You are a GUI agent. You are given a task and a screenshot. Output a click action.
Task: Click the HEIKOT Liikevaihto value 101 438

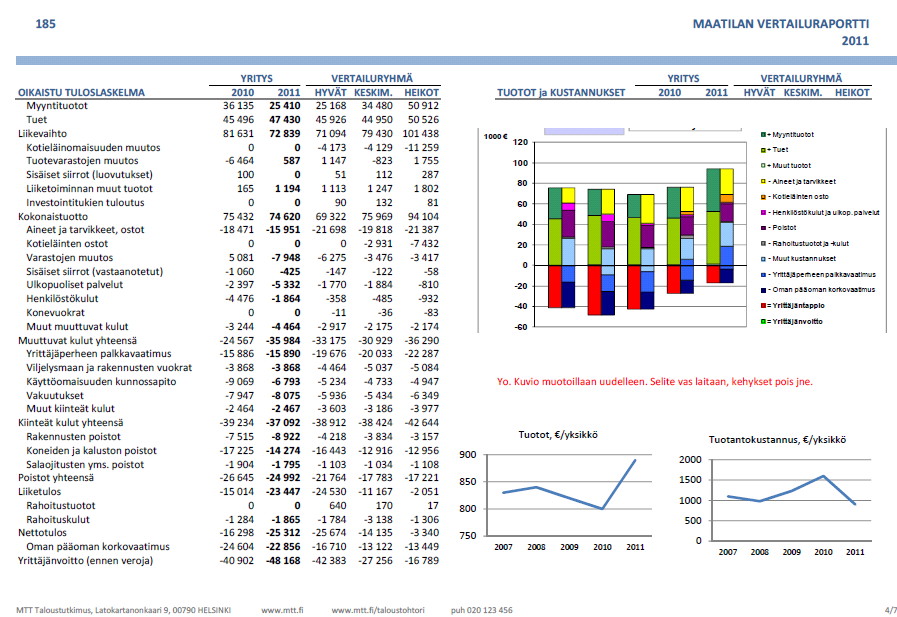tap(420, 134)
